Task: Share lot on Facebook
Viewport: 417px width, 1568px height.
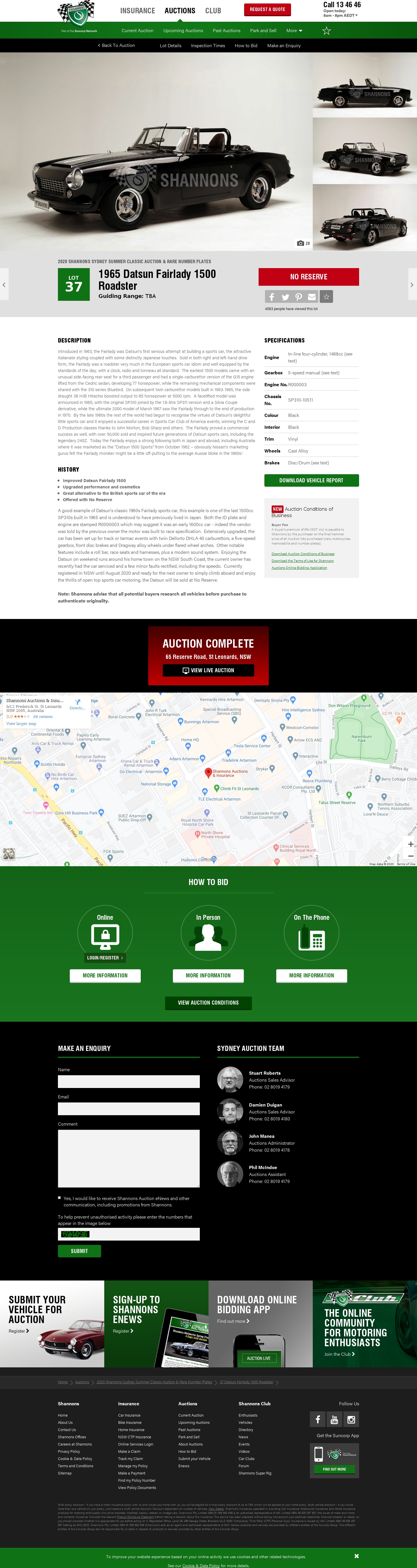Action: point(272,296)
